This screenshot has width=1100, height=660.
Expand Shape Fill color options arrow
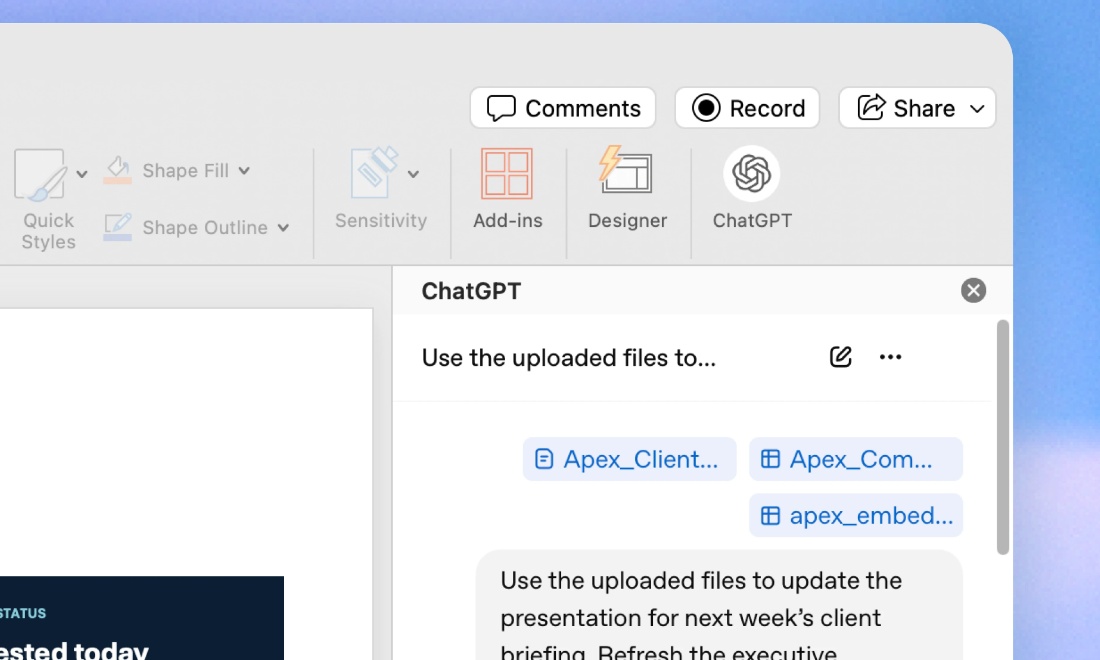click(x=243, y=170)
